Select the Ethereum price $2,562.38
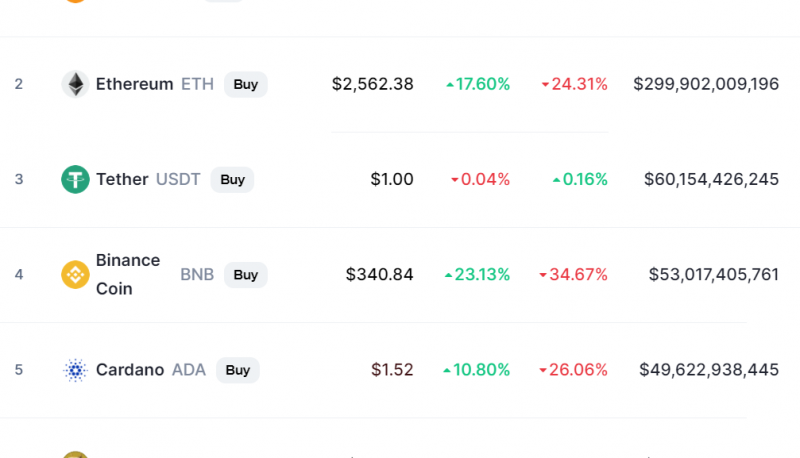The height and width of the screenshot is (458, 800). [x=372, y=84]
